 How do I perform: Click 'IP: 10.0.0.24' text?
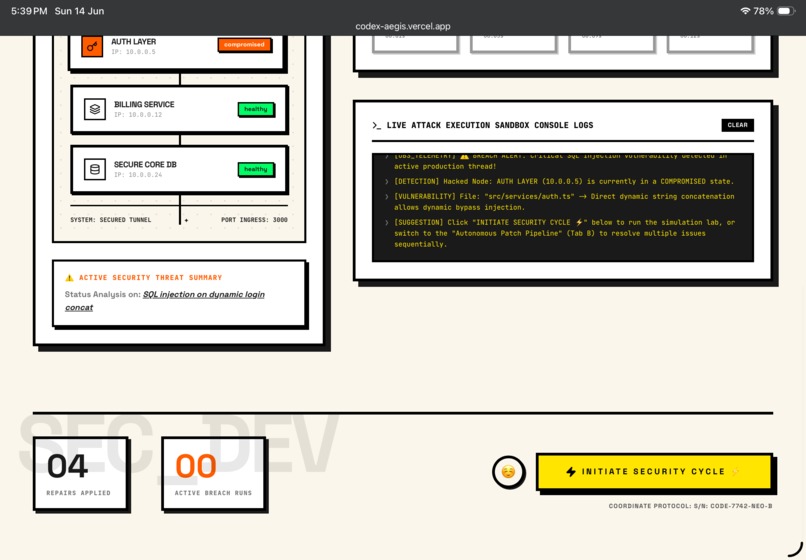click(x=138, y=175)
